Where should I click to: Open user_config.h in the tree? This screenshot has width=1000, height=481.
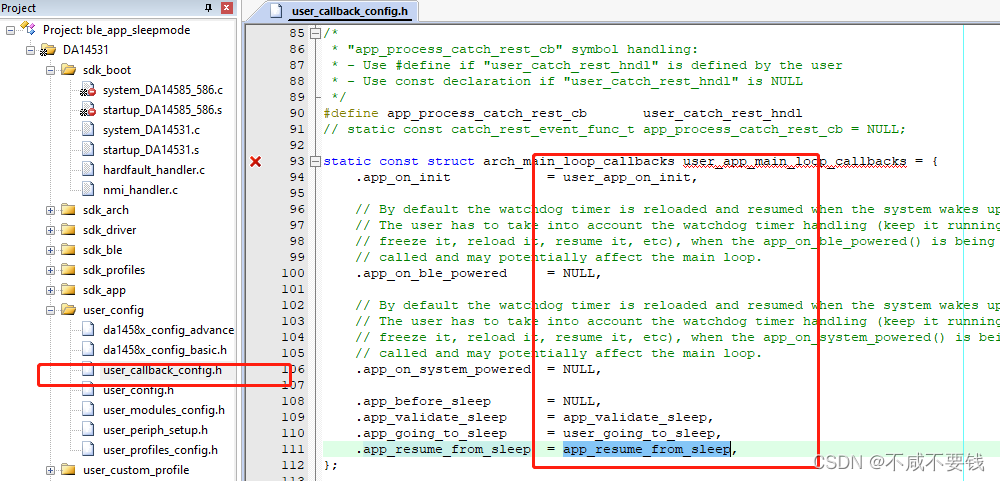coord(138,390)
